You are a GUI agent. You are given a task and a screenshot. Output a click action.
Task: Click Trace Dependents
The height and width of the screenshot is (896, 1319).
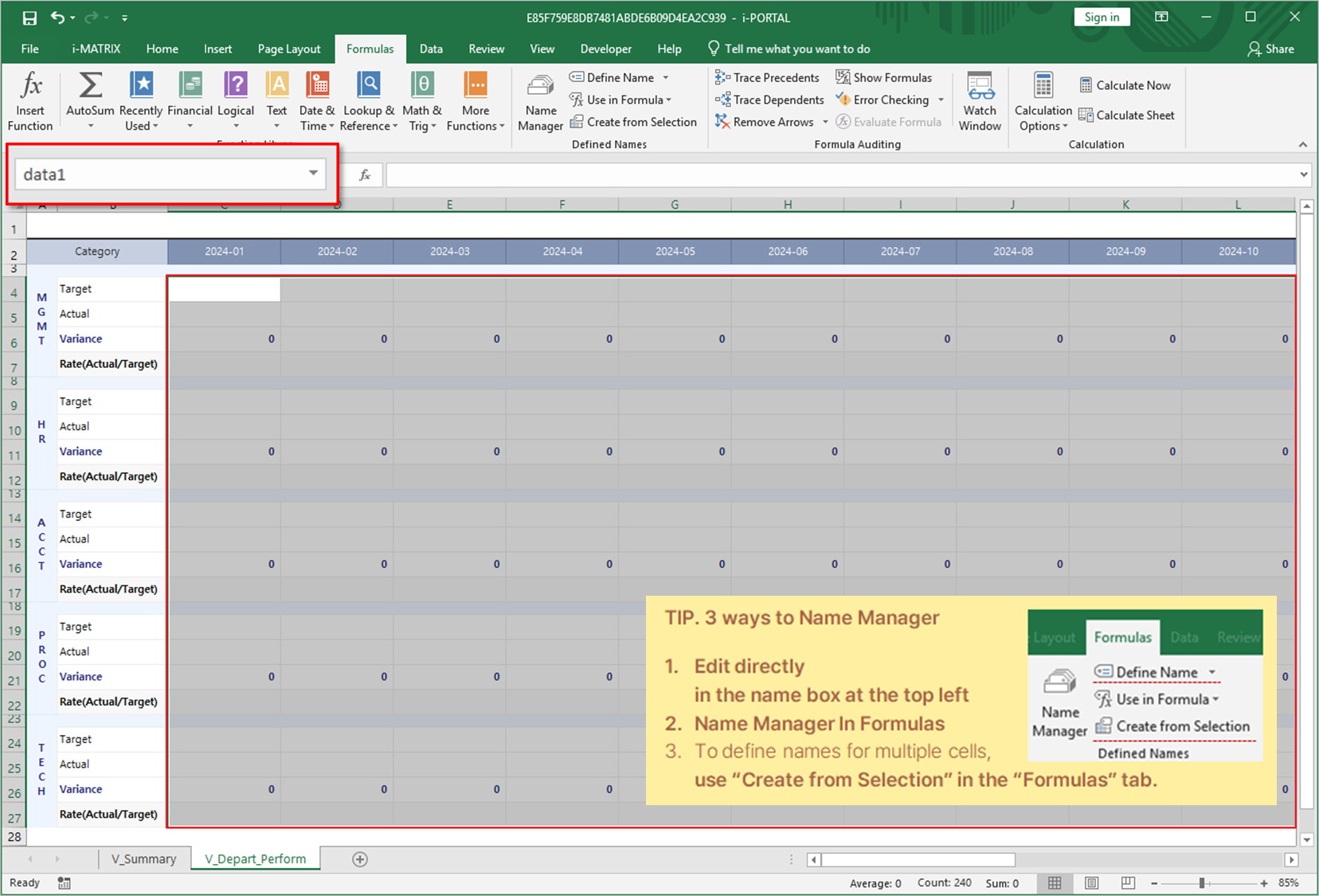[x=768, y=100]
